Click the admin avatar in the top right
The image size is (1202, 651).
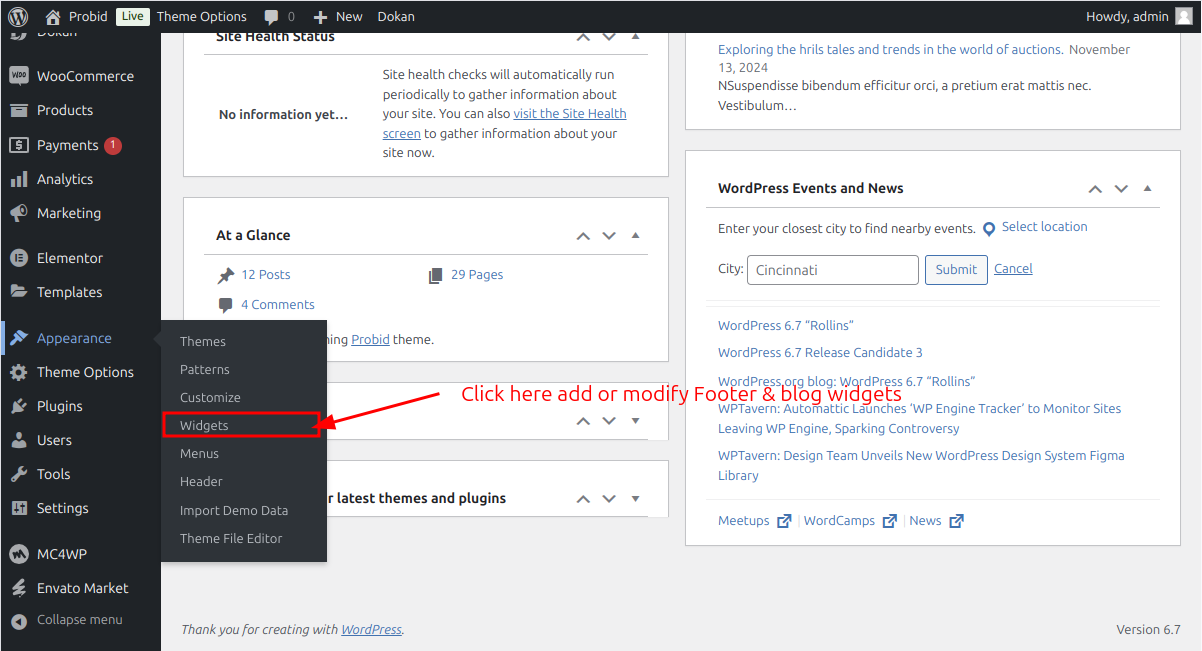1184,16
